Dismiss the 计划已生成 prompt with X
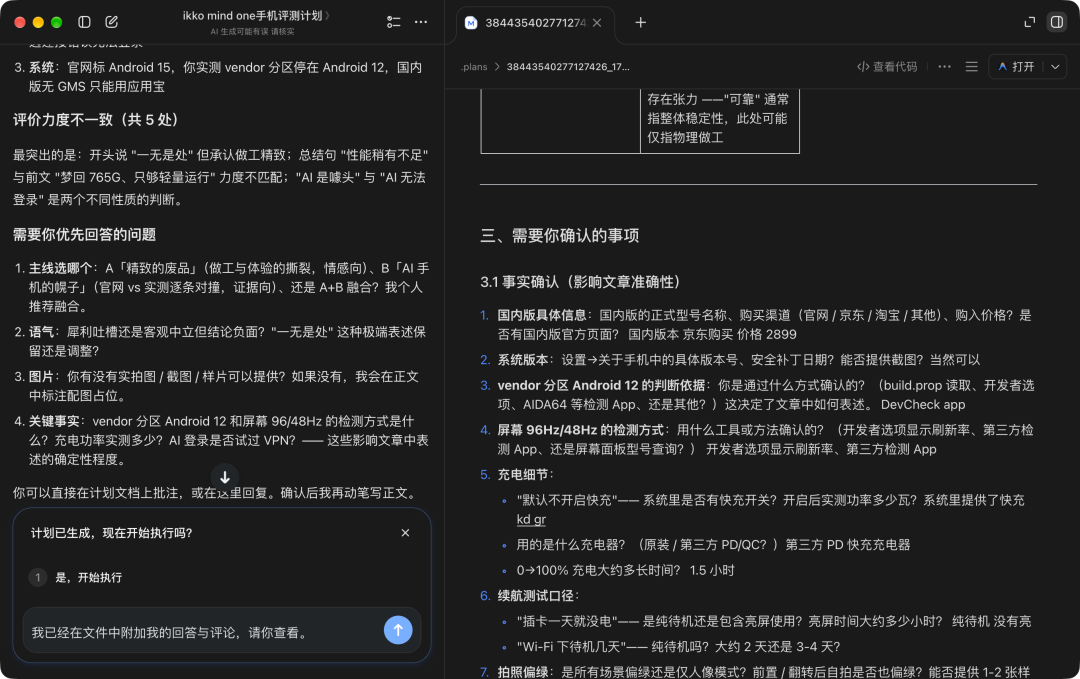The image size is (1080, 679). pyautogui.click(x=406, y=533)
